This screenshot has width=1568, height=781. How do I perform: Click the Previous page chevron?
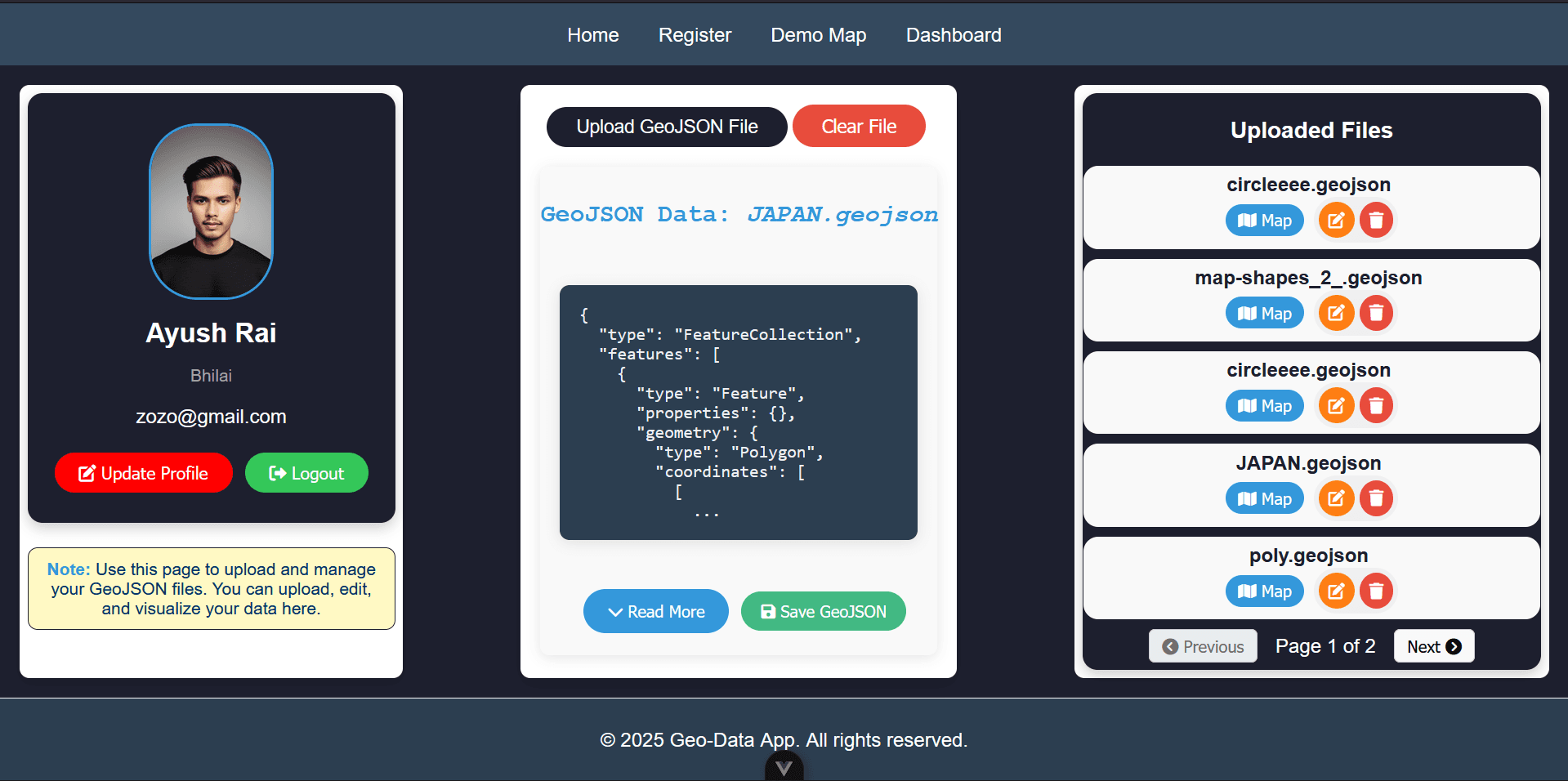point(1170,645)
